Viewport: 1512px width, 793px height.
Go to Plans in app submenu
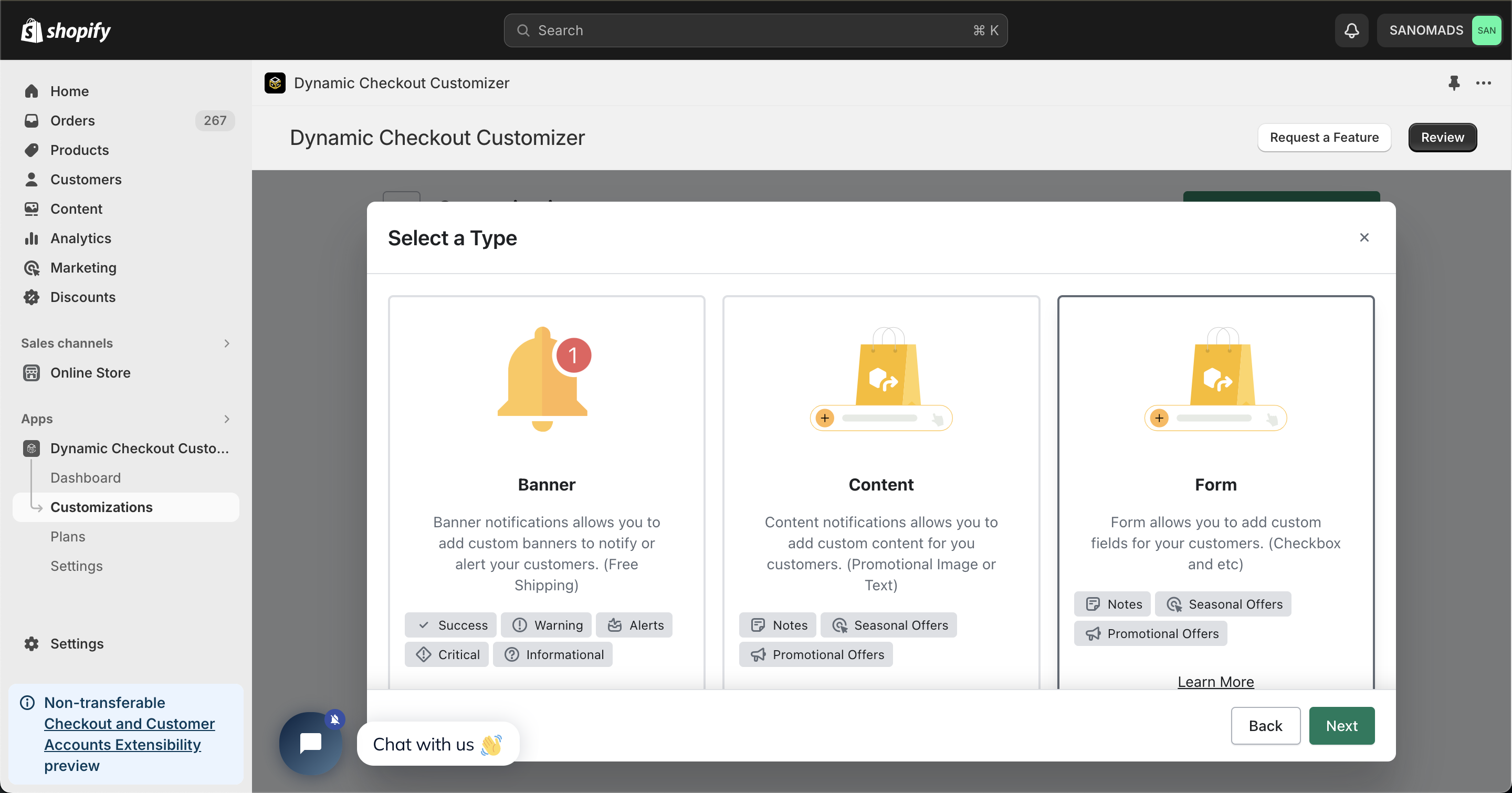[x=68, y=537]
